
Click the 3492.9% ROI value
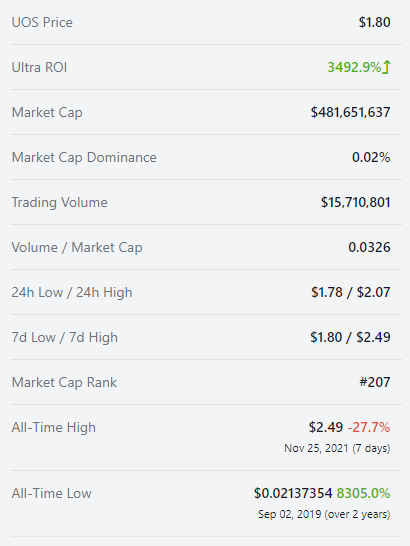[x=354, y=67]
